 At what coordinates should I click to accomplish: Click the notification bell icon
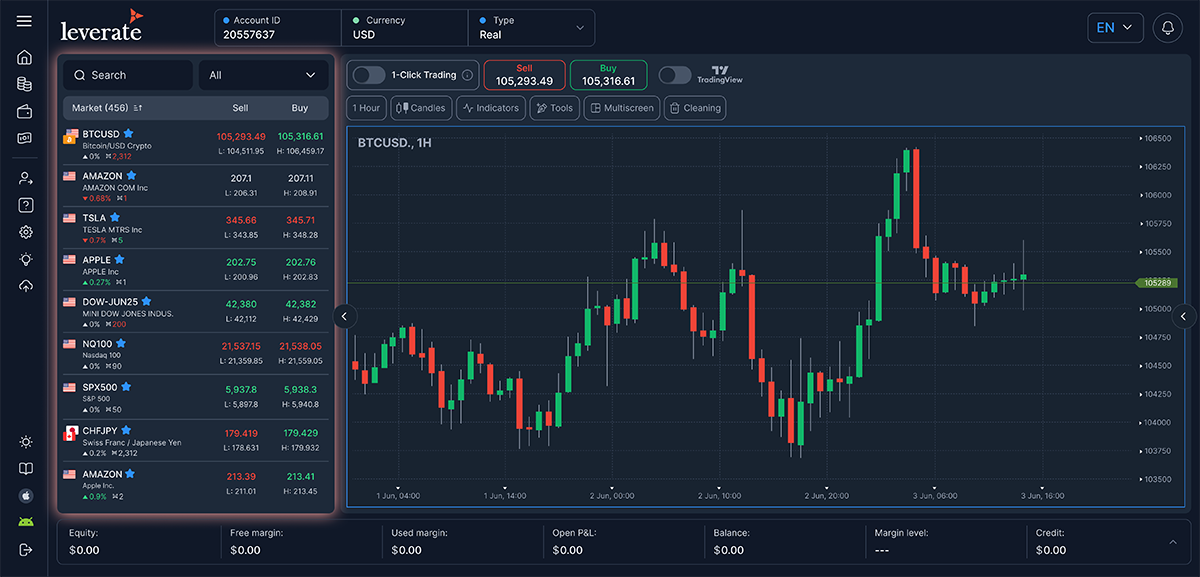click(1167, 28)
